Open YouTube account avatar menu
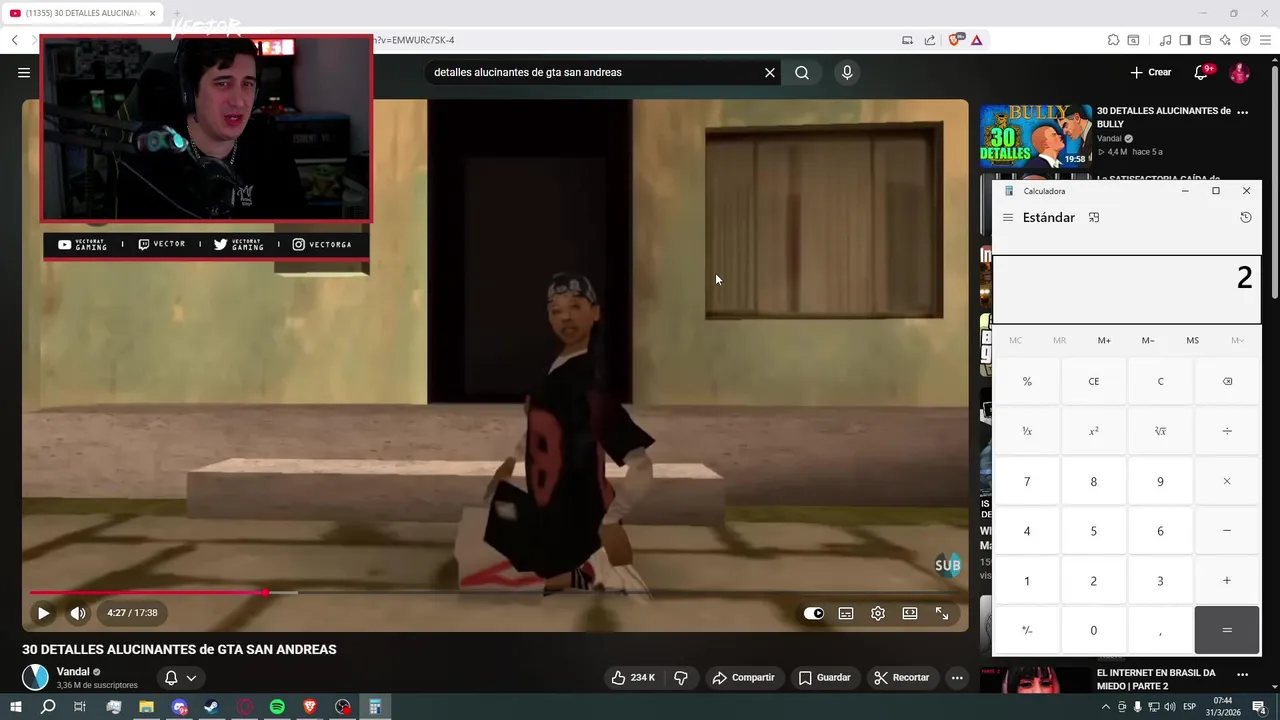Screen dimensions: 1280x720 coord(1239,72)
